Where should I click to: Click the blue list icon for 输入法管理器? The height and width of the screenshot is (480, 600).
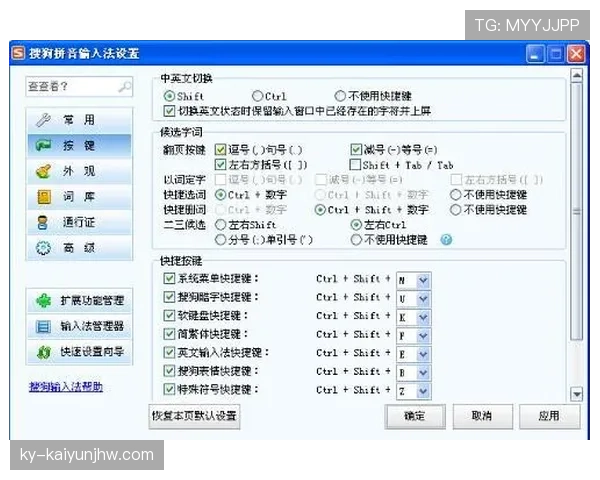pos(43,327)
